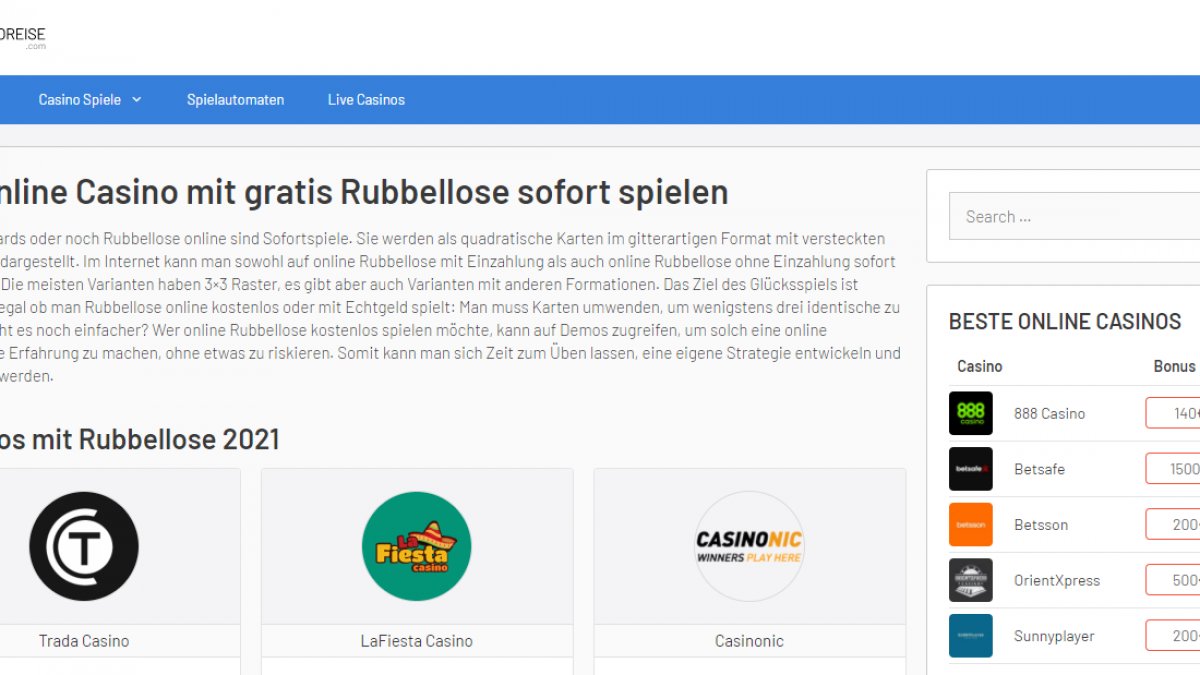Go to Spielautomaten page
Viewport: 1200px width, 675px height.
coord(235,100)
